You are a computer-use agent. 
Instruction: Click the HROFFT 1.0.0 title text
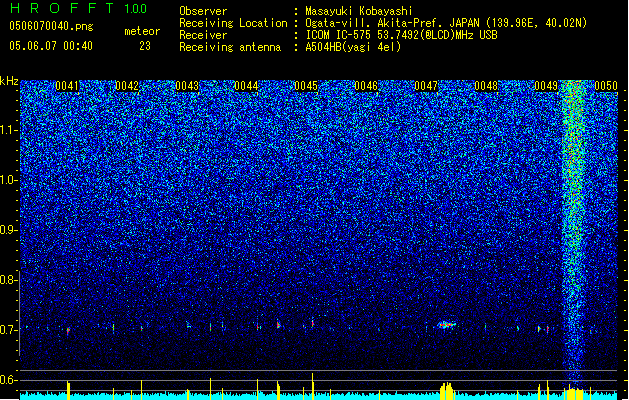pos(79,8)
